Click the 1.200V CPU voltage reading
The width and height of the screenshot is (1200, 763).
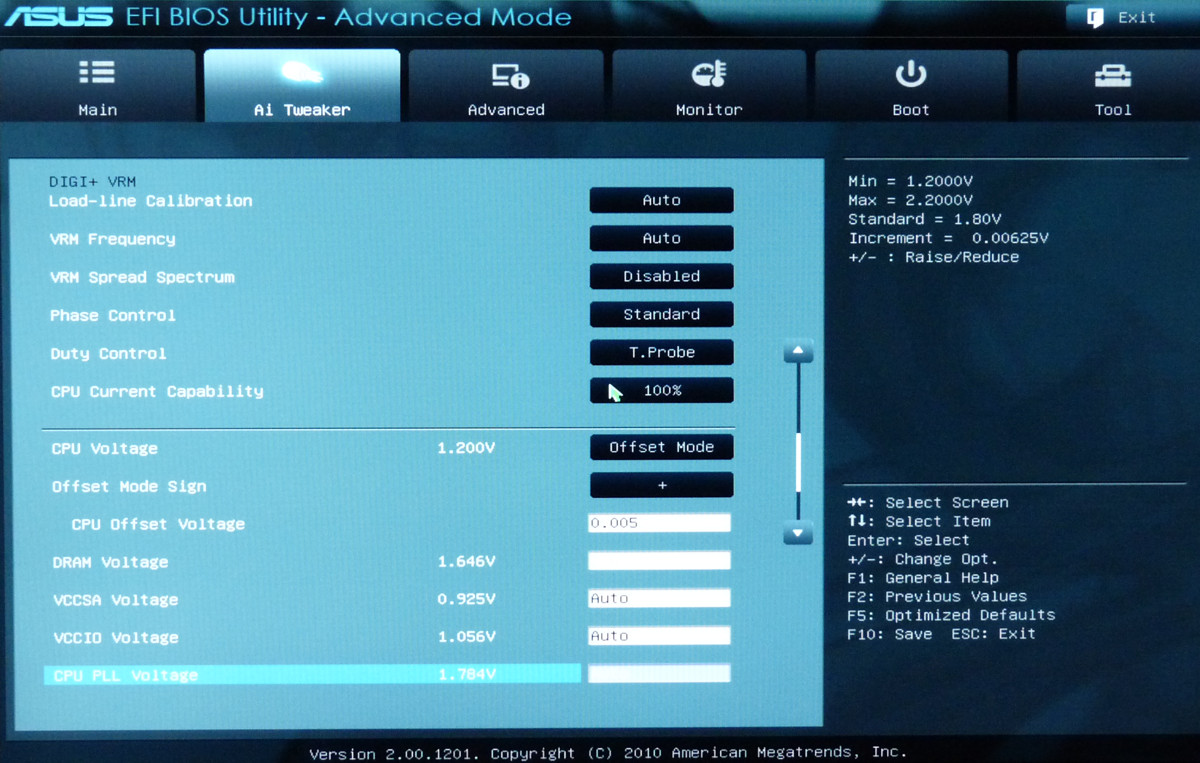pos(466,448)
